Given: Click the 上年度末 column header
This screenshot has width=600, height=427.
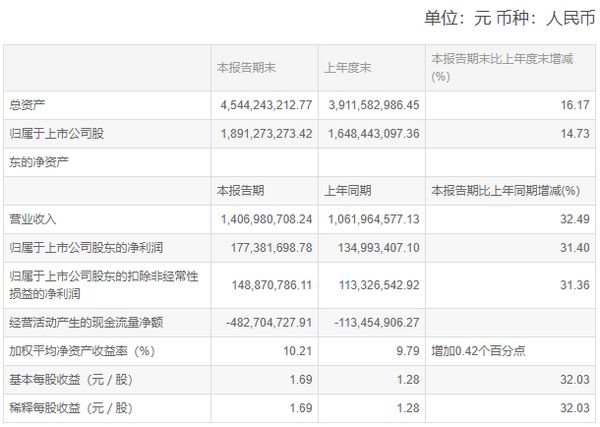Looking at the screenshot, I should tap(347, 67).
